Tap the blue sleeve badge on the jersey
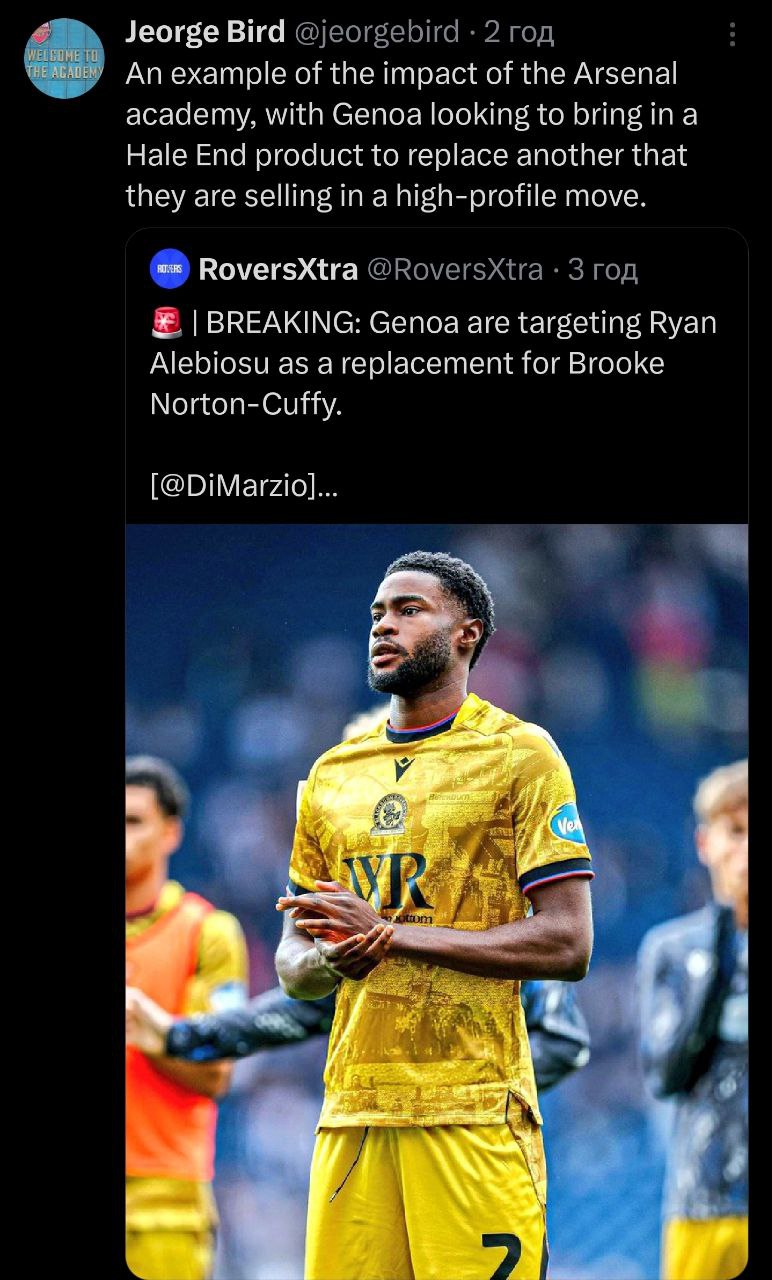Image resolution: width=772 pixels, height=1280 pixels. (566, 824)
